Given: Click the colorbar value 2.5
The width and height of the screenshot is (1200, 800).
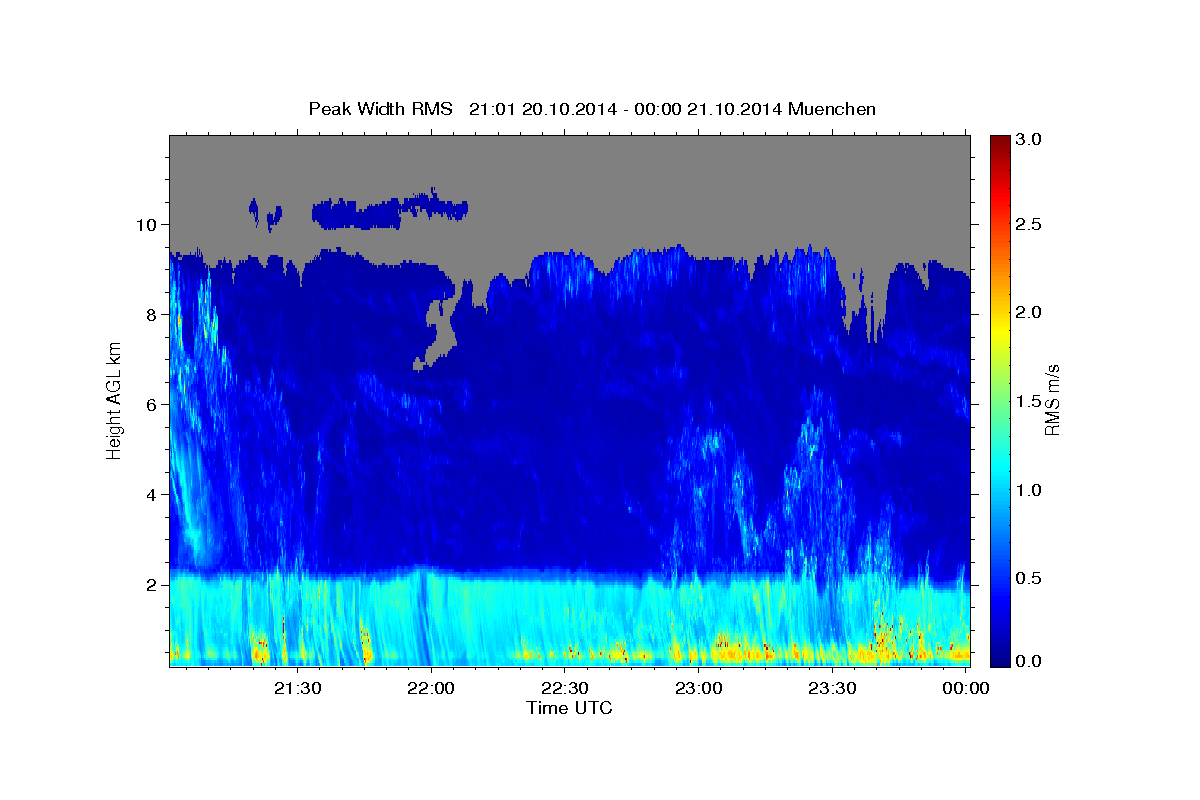Looking at the screenshot, I should pos(1030,224).
